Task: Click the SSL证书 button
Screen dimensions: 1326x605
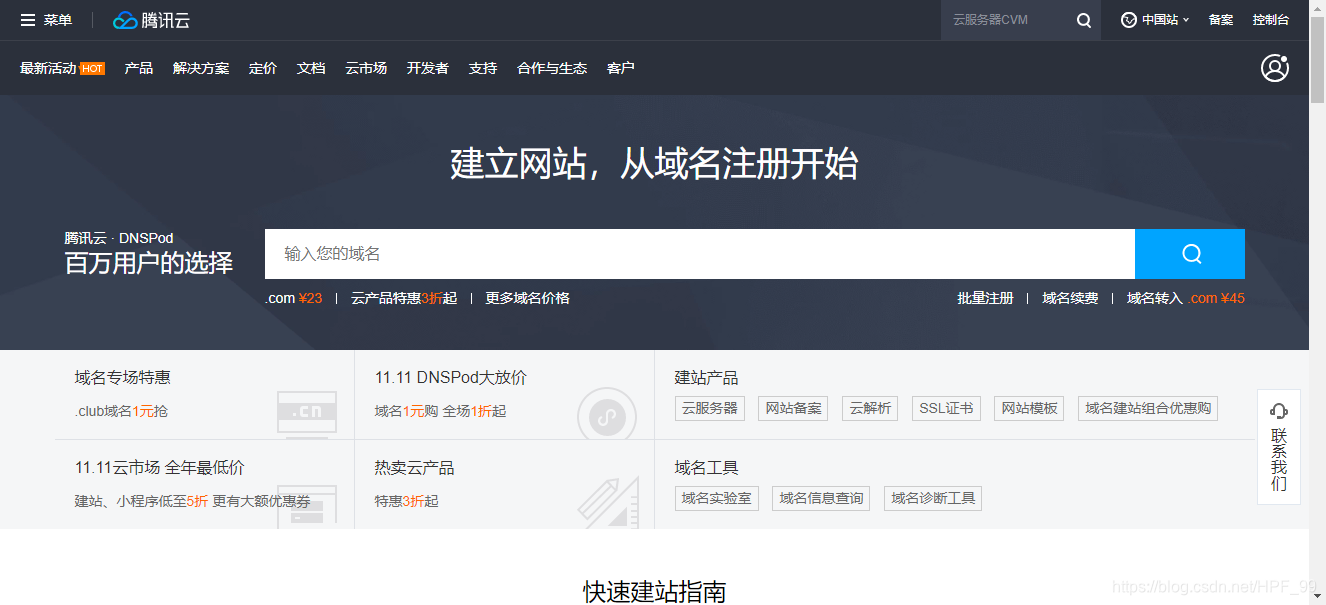Action: pos(945,408)
